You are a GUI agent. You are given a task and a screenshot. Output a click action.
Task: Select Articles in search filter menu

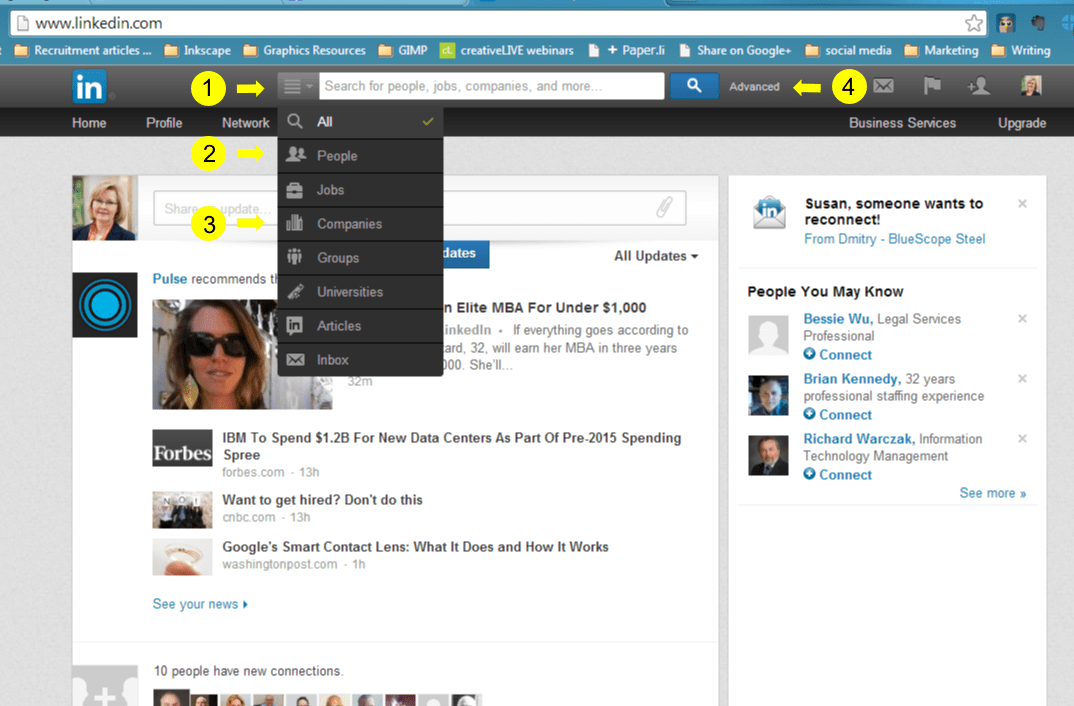(360, 325)
